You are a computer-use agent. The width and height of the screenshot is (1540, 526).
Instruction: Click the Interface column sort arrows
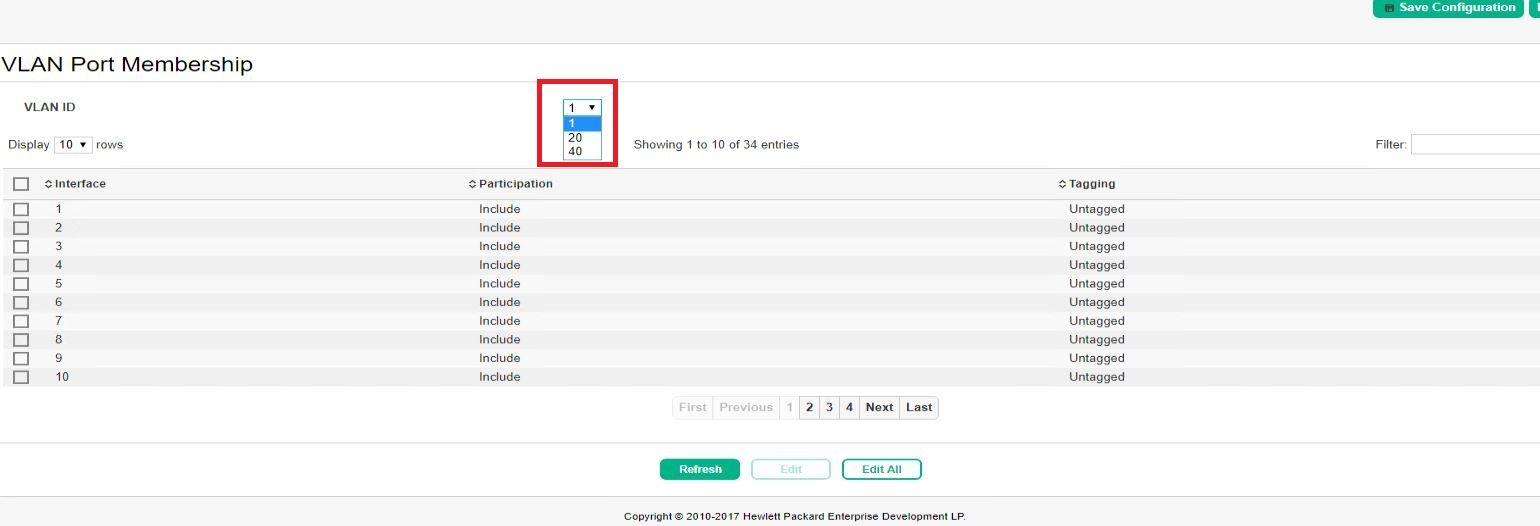click(48, 184)
